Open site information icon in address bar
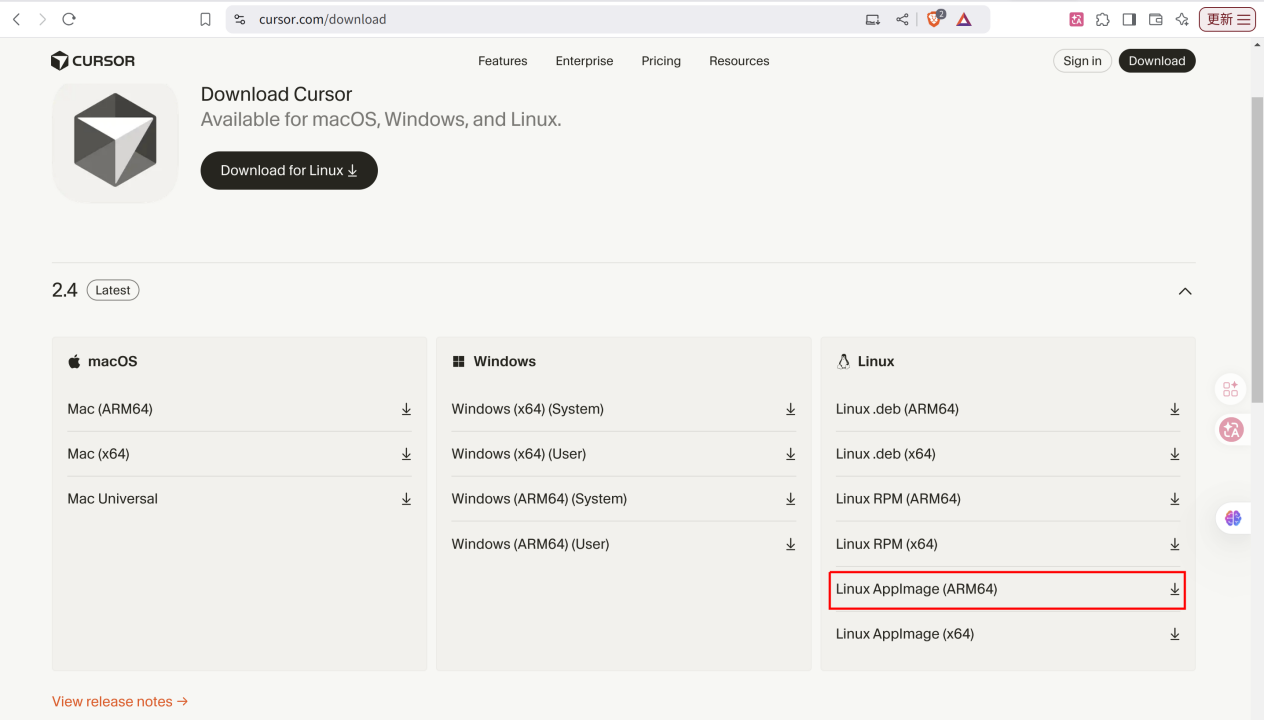 tap(239, 19)
